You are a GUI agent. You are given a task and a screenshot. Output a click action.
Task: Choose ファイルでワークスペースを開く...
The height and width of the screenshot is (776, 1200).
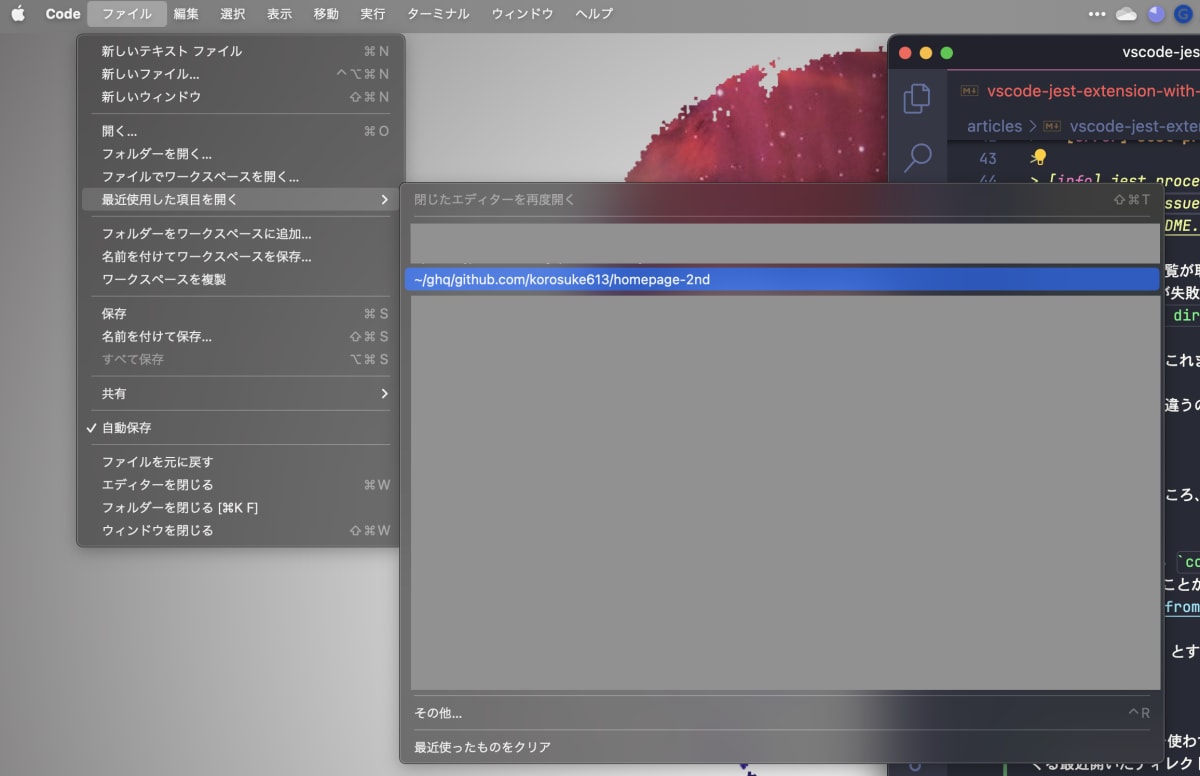click(x=240, y=177)
